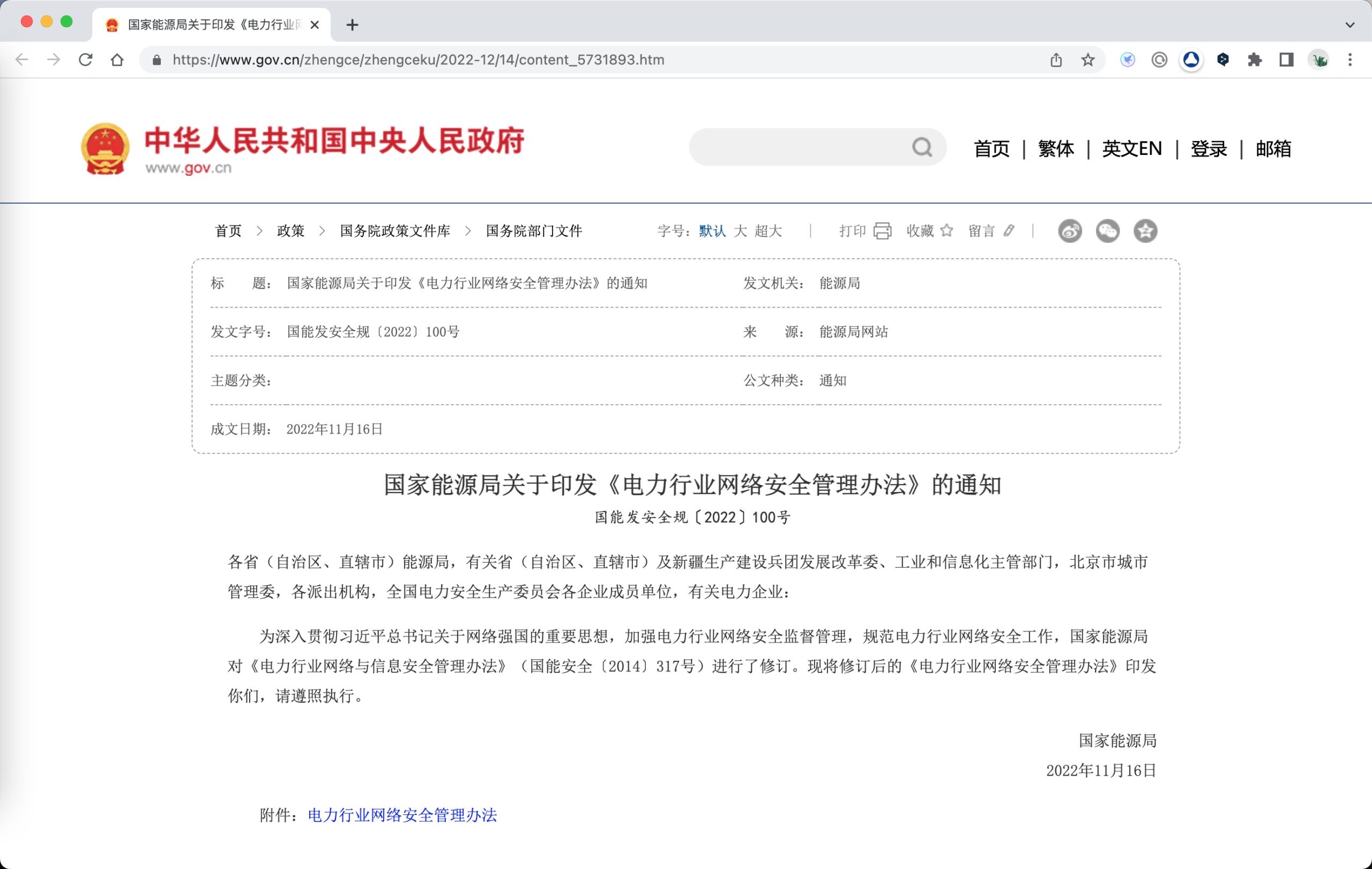Expand the tab search chevron
Image resolution: width=1372 pixels, height=869 pixels.
(x=1349, y=25)
